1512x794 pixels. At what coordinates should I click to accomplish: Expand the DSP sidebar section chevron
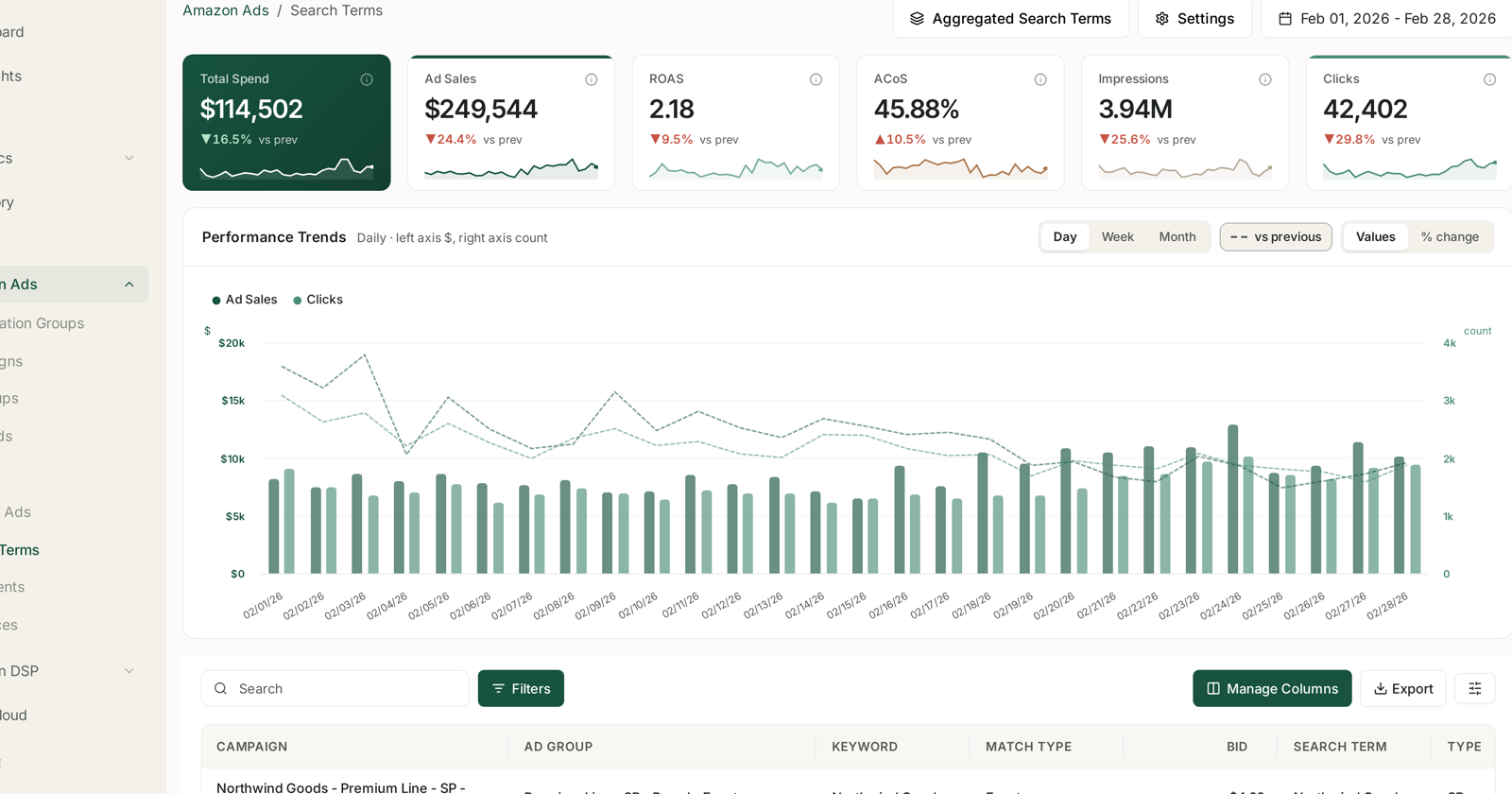click(x=129, y=671)
